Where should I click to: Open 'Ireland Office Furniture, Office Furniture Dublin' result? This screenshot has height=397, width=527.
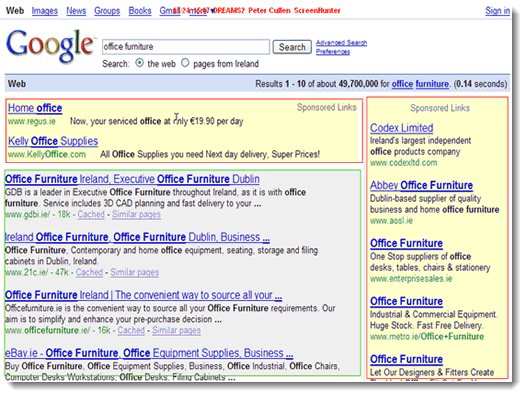(x=137, y=237)
